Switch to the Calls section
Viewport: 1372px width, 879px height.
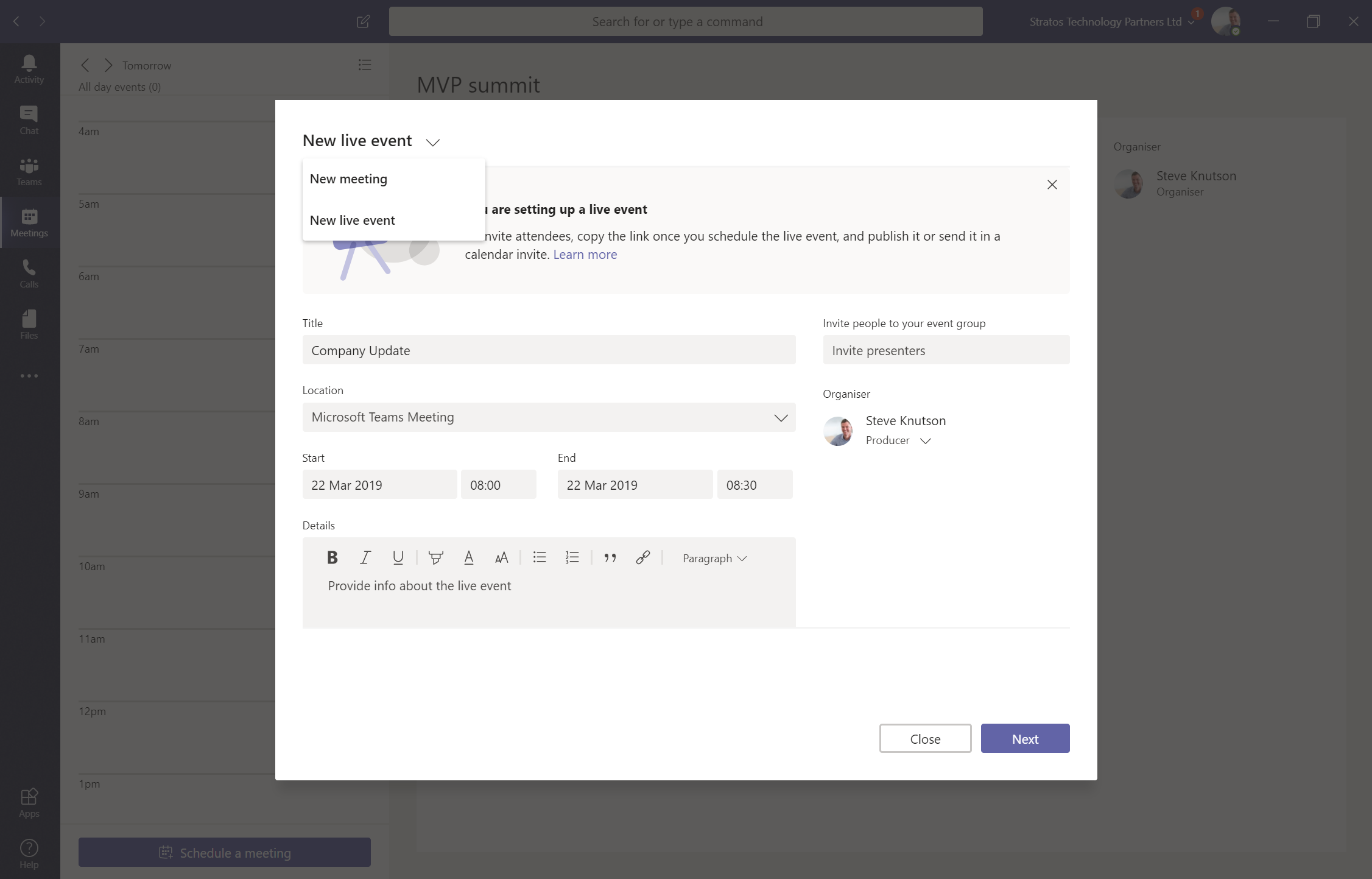tap(28, 273)
